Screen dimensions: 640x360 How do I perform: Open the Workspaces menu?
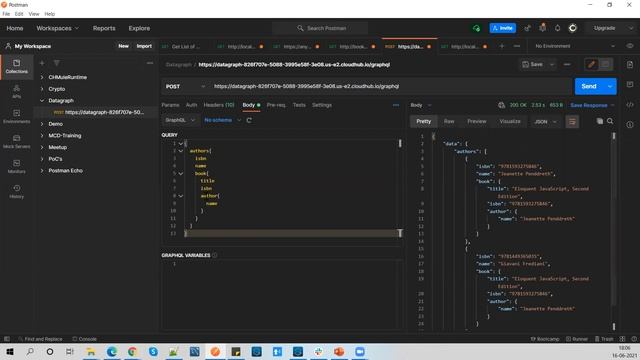(58, 28)
